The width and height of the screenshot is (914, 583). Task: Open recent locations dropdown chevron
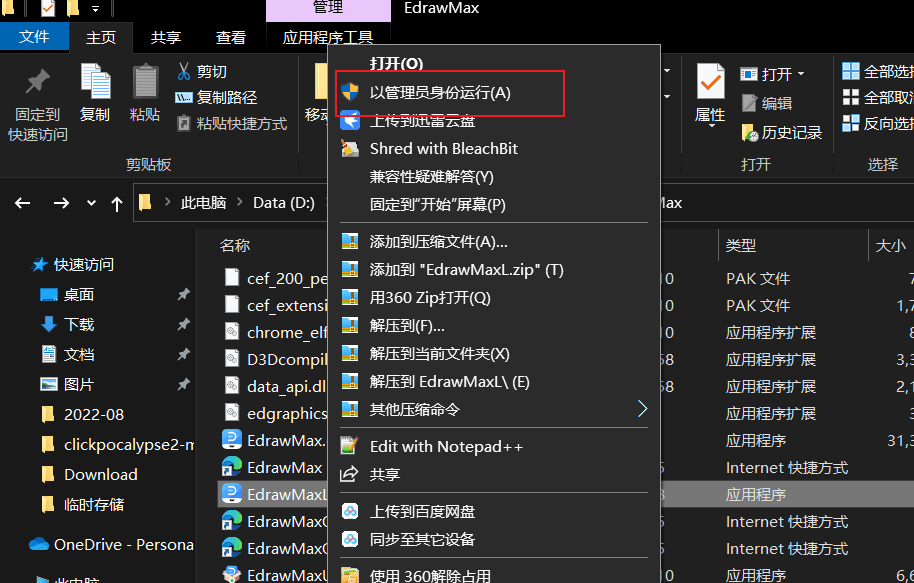(91, 203)
